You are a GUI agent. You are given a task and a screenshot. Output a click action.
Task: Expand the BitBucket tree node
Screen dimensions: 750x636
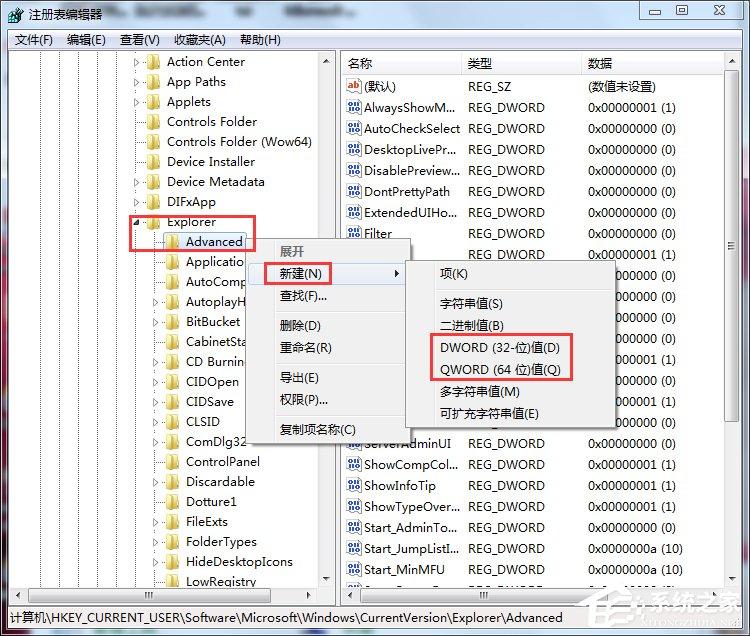[x=155, y=322]
